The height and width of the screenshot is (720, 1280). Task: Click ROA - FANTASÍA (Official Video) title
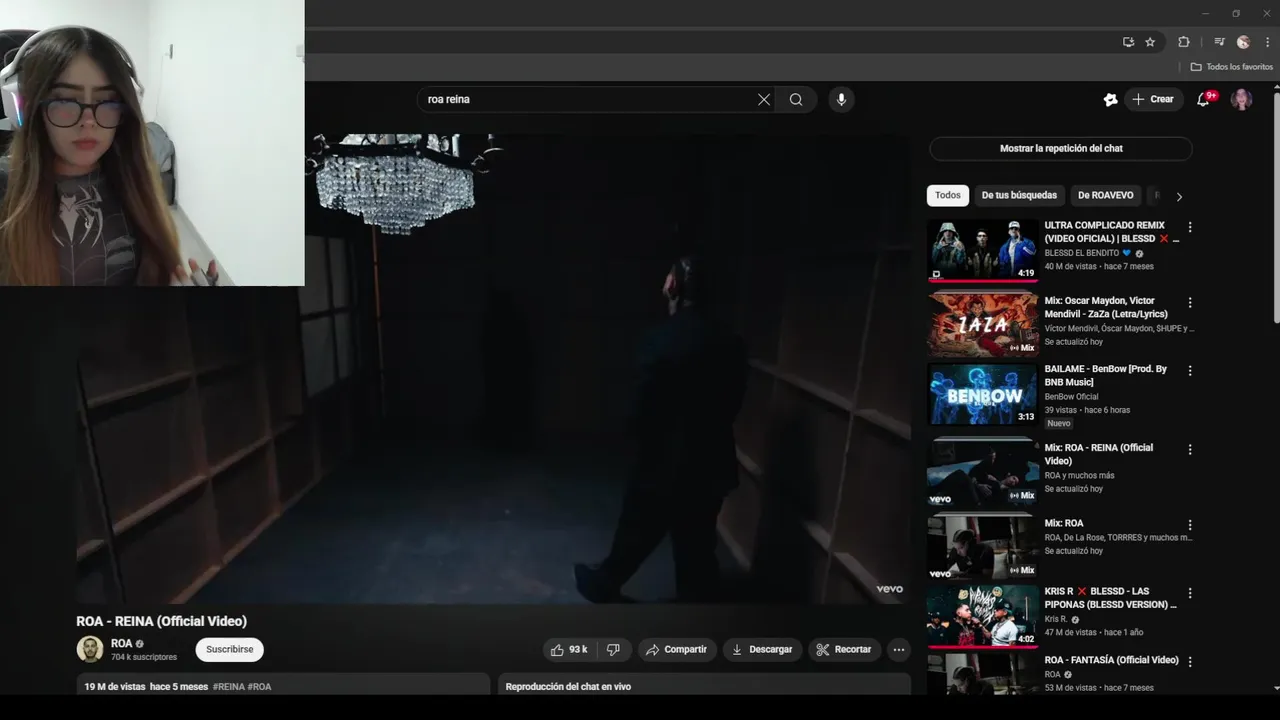coord(1112,660)
